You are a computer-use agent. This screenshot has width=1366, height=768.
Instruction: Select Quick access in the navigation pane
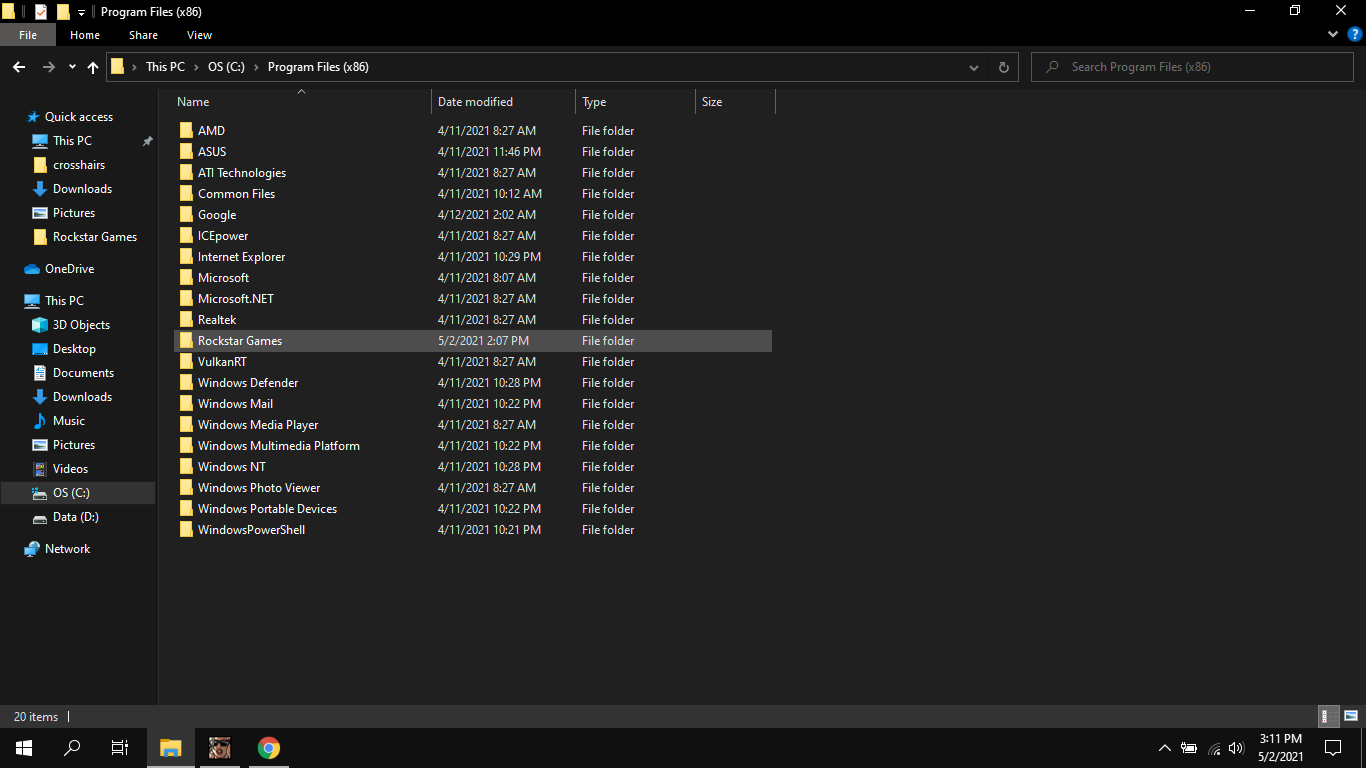(x=79, y=117)
